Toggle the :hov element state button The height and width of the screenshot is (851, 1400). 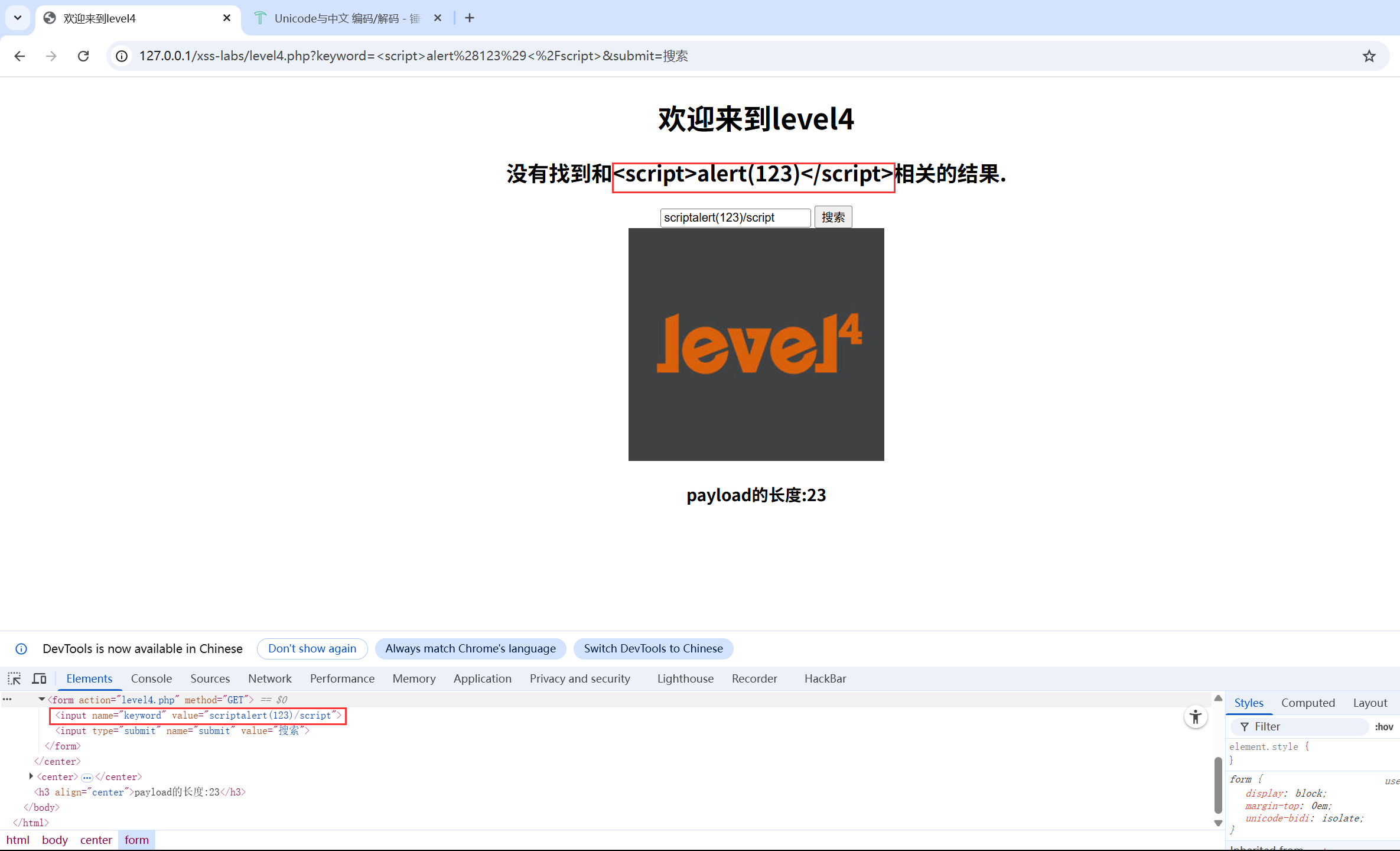pos(1384,727)
